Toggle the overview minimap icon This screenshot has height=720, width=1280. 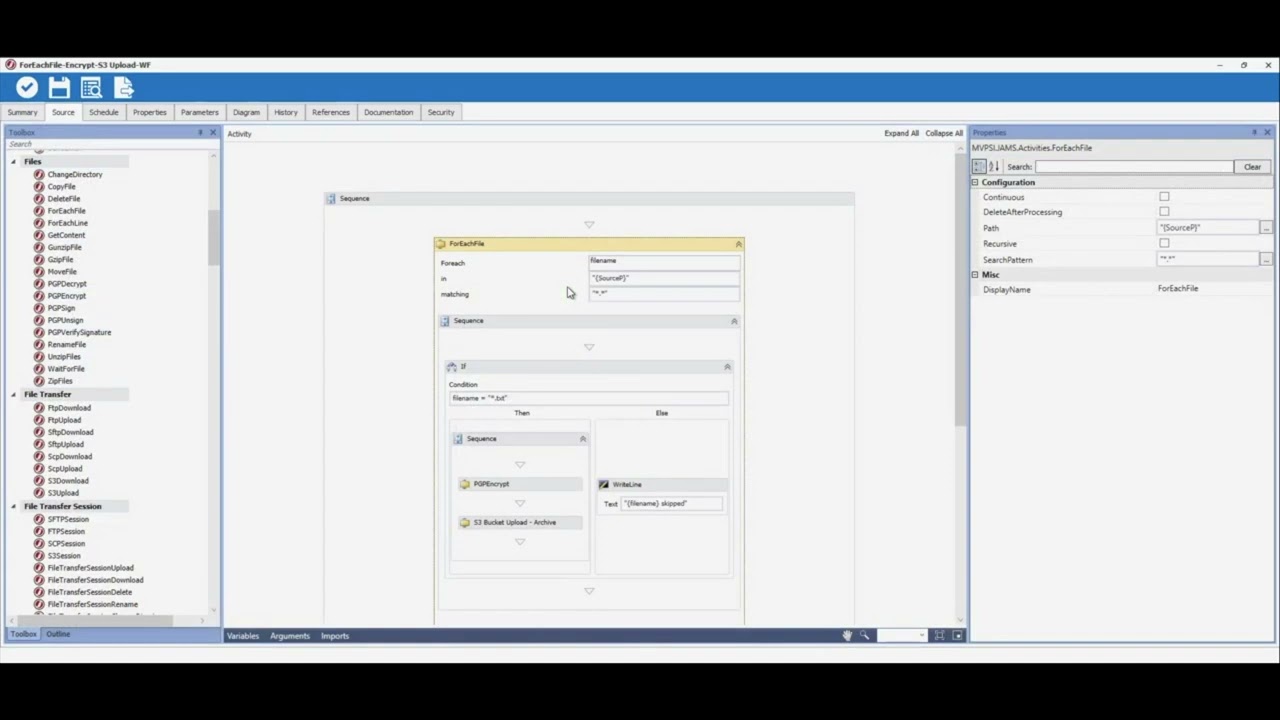957,635
